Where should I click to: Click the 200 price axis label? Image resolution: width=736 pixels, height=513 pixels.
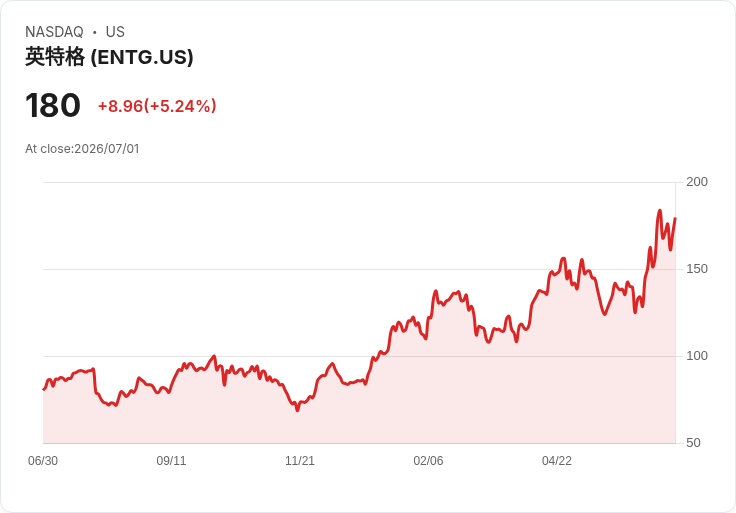pyautogui.click(x=697, y=182)
